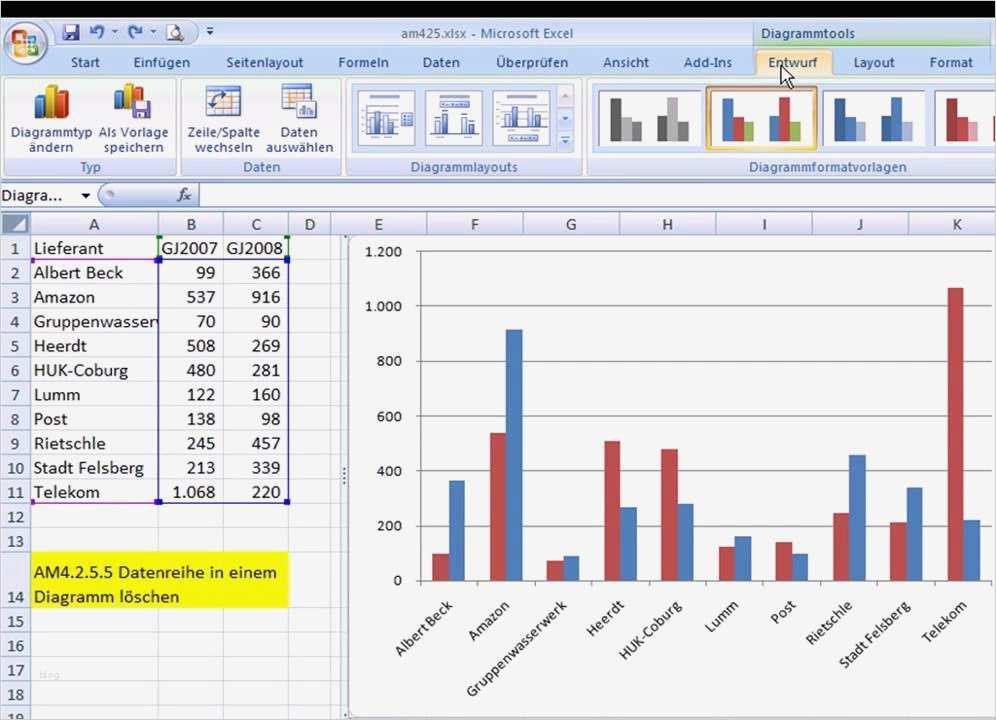Select colorful blue-red-green chart style
Viewport: 996px width, 720px height.
pyautogui.click(x=761, y=119)
